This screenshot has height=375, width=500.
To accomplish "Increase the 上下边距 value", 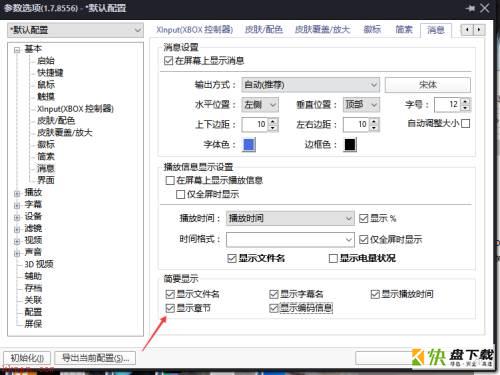I will [x=273, y=121].
